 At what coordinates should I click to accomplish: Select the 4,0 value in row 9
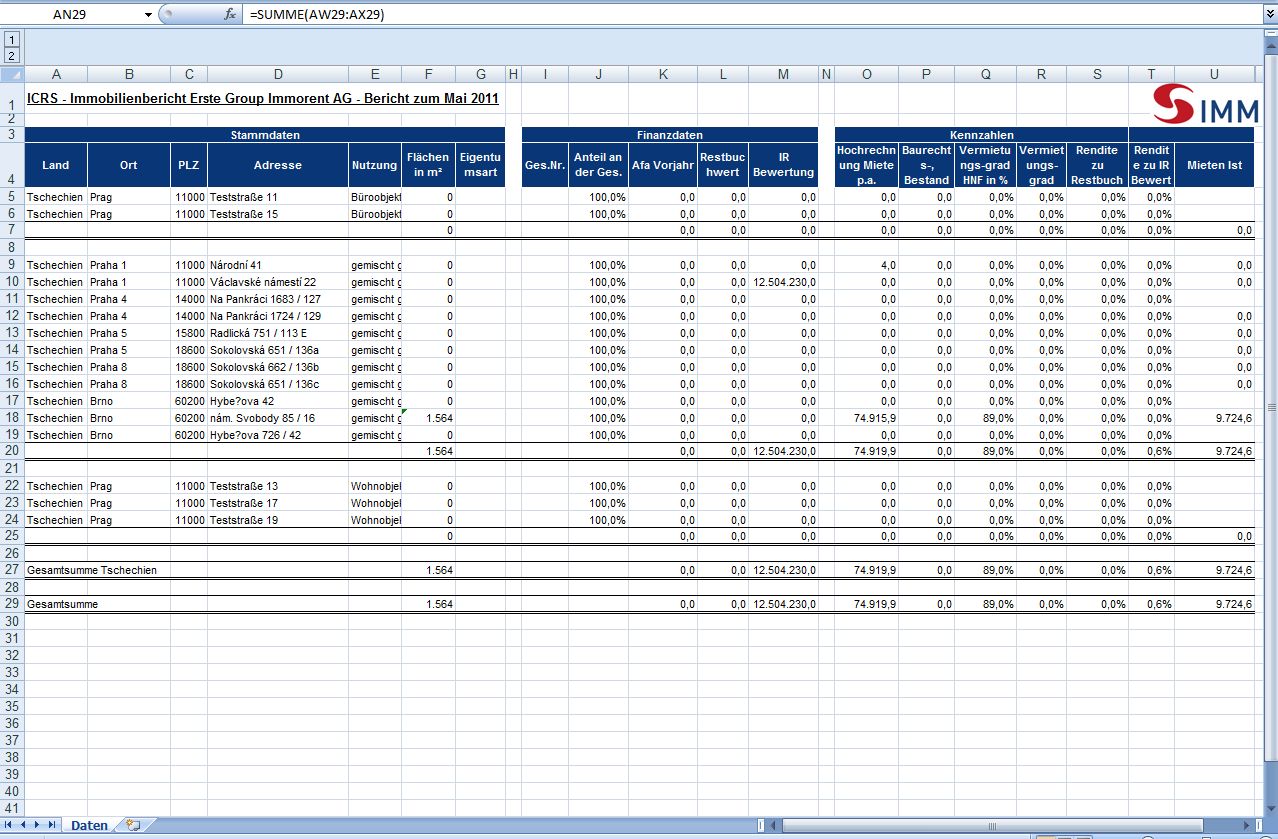tap(866, 265)
